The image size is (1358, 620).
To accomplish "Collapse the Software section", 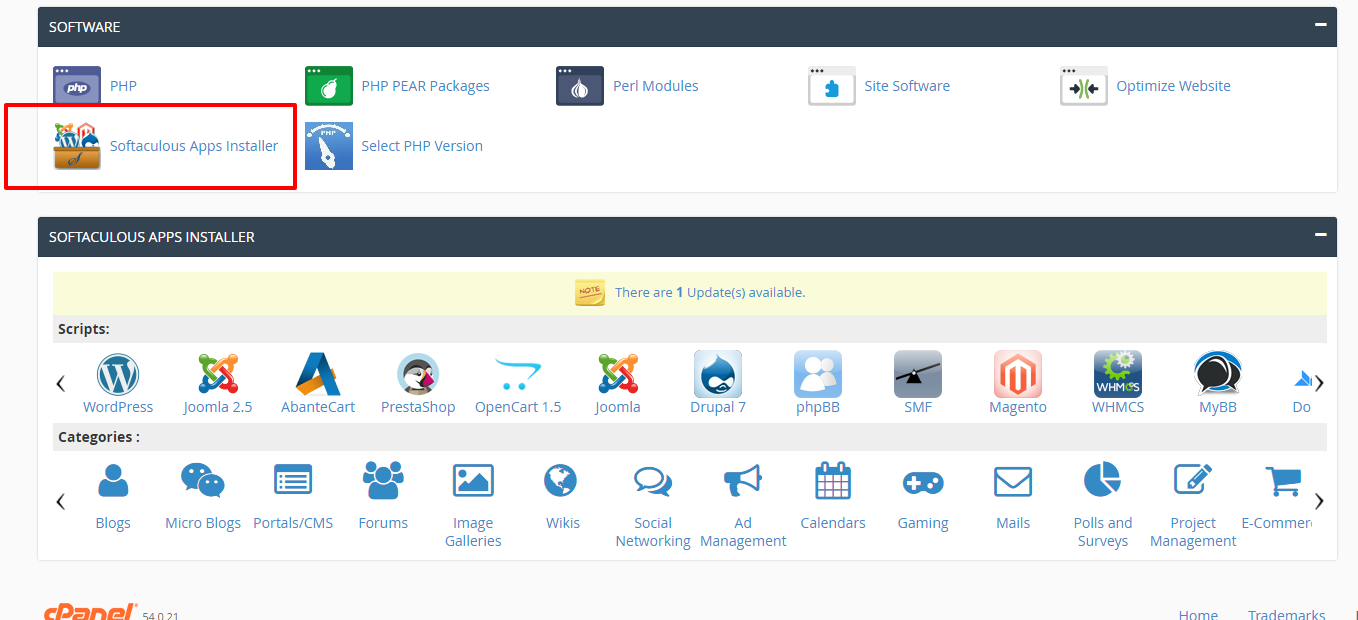I will [x=1321, y=25].
